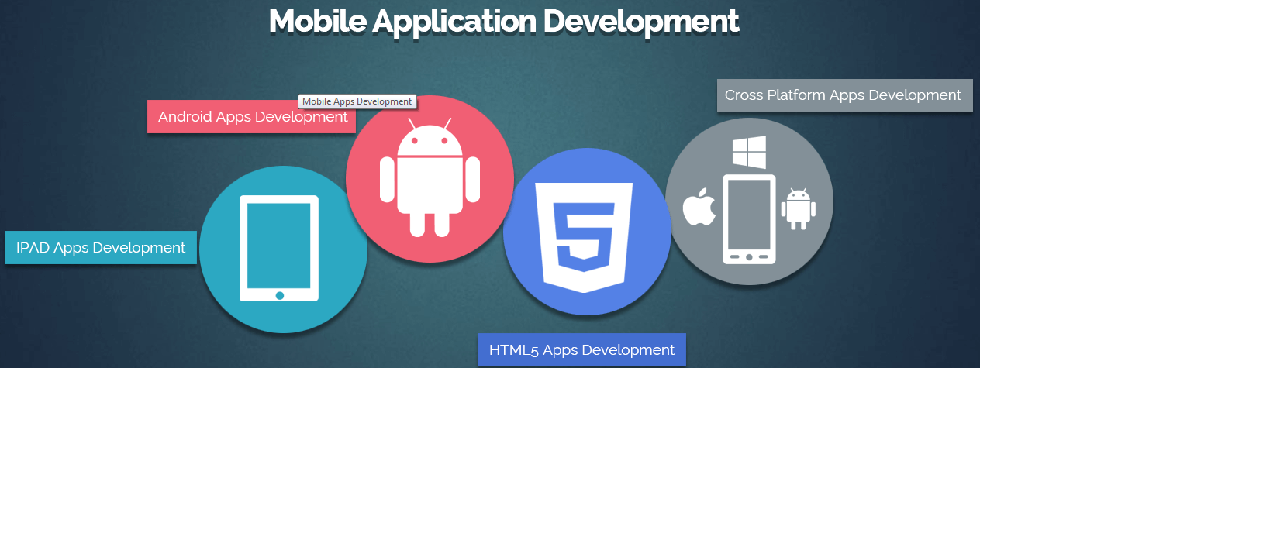Click the Mobile Apps Development tooltip
Screen dimensions: 1264x534
point(357,102)
